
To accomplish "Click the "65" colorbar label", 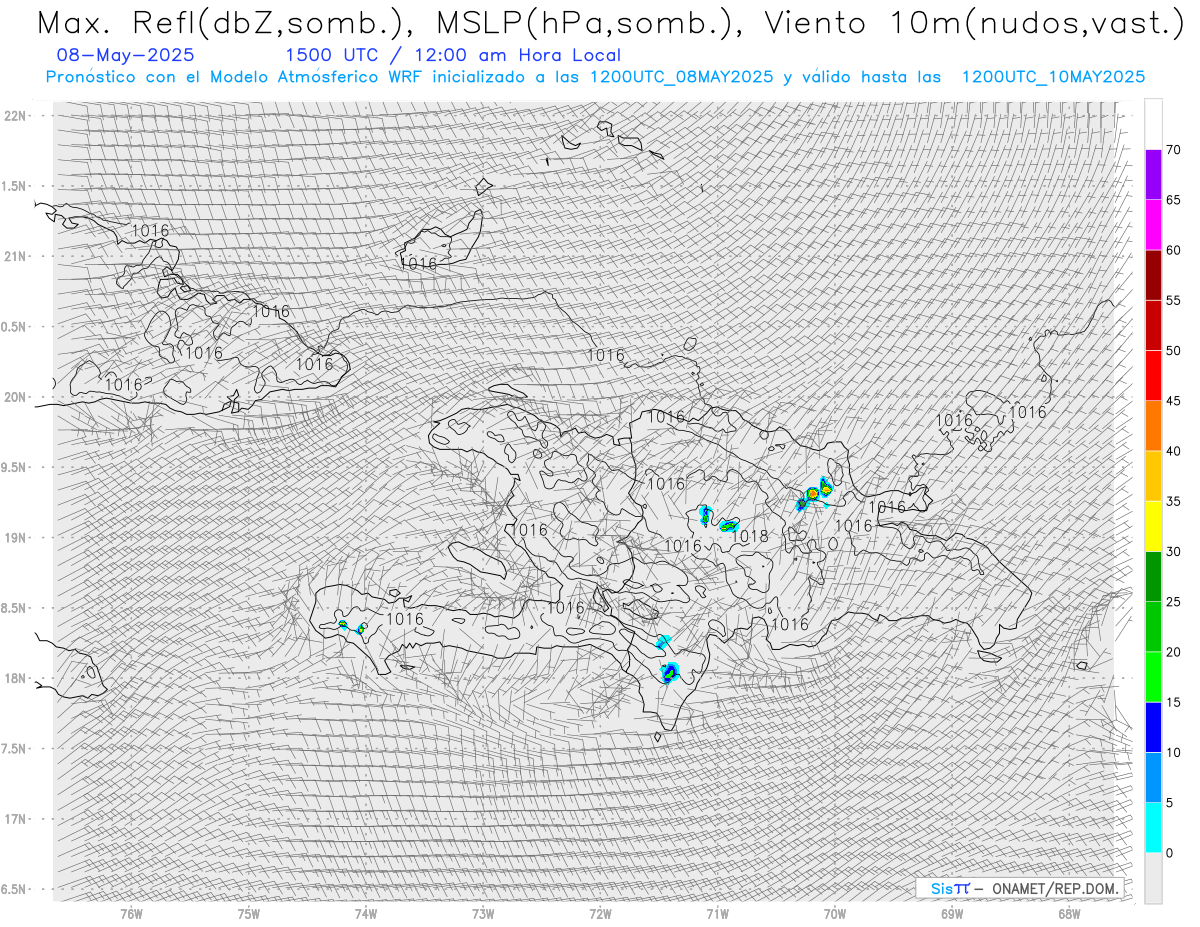I will click(x=1173, y=200).
